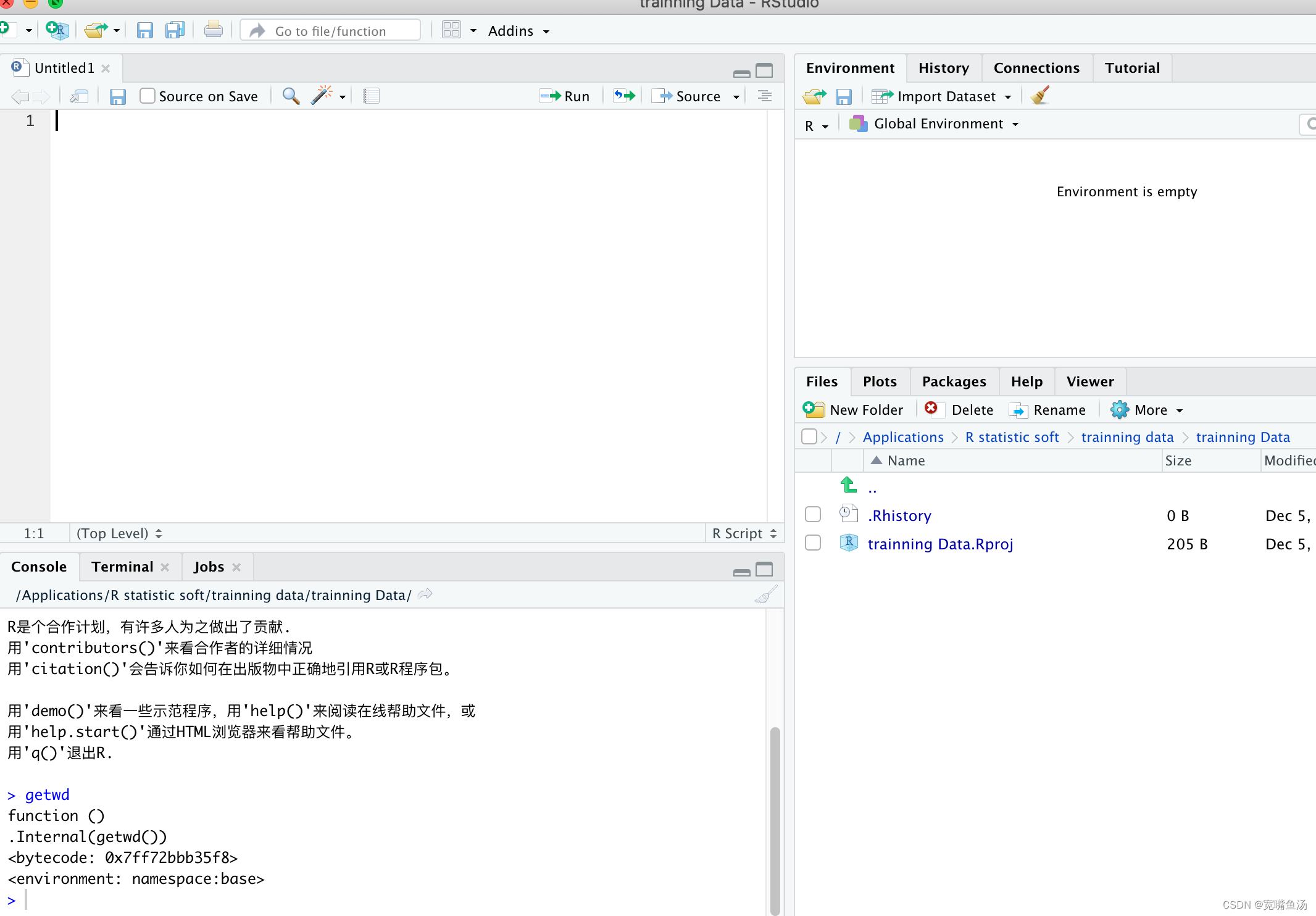
Task: Open the Jobs tab
Action: (209, 567)
